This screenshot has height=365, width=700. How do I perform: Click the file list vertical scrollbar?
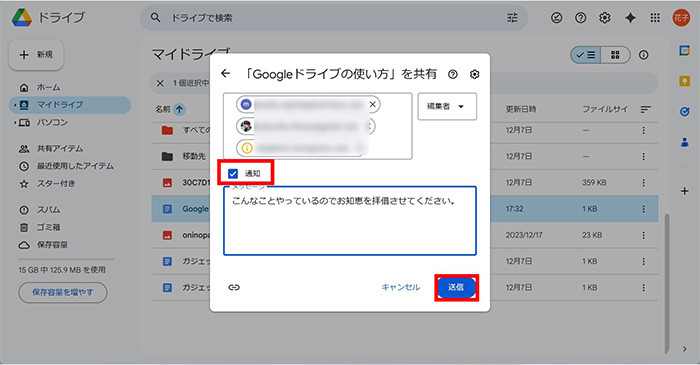(667, 283)
